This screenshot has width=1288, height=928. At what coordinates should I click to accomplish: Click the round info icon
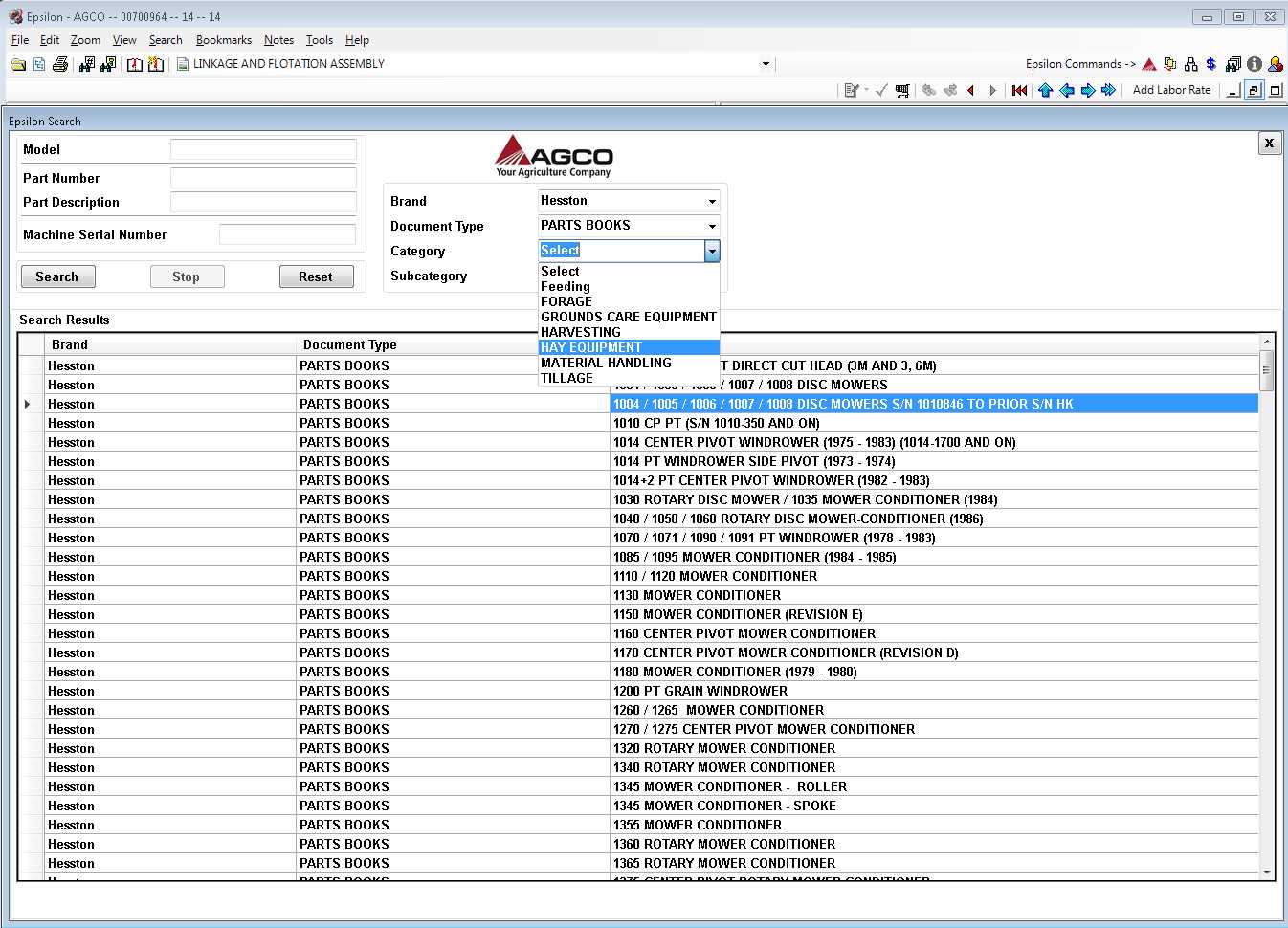[1255, 64]
